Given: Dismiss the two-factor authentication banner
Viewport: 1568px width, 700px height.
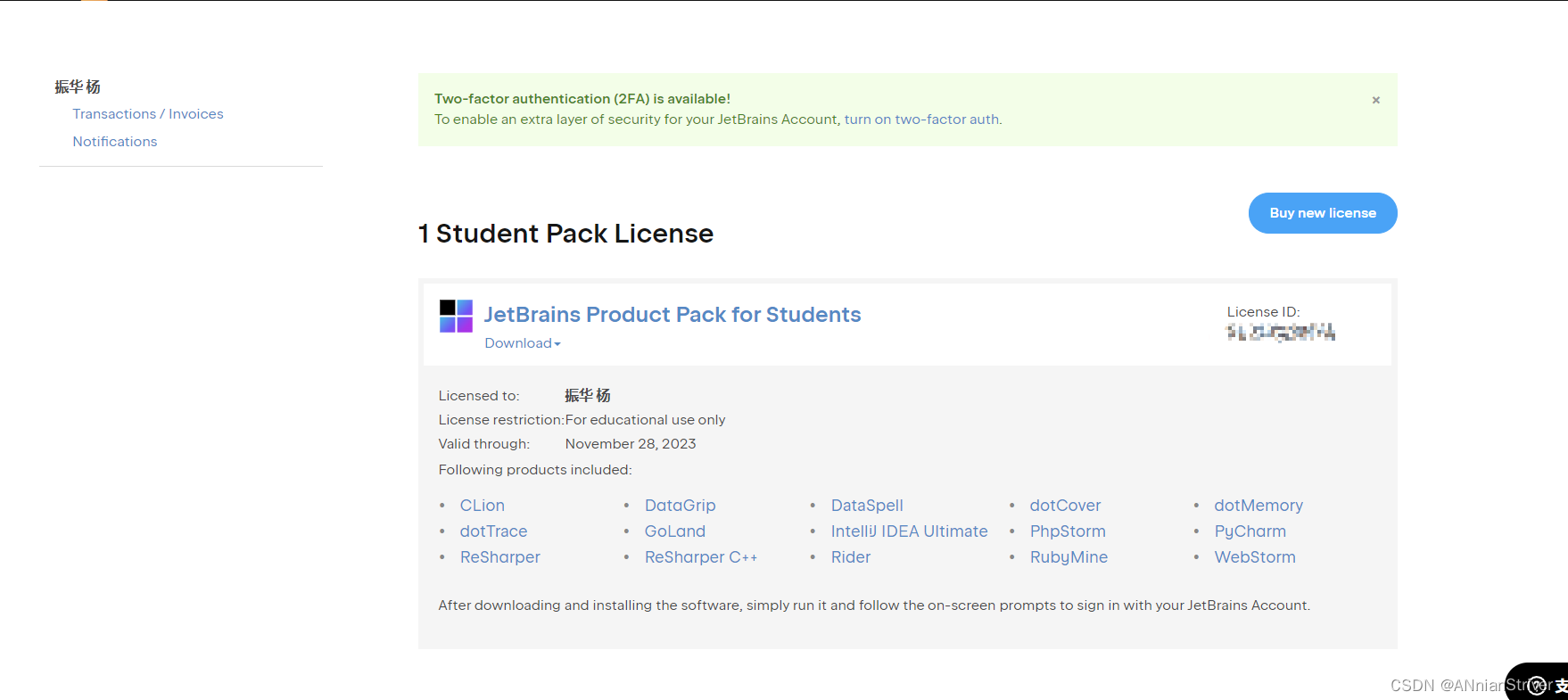Looking at the screenshot, I should [1375, 100].
